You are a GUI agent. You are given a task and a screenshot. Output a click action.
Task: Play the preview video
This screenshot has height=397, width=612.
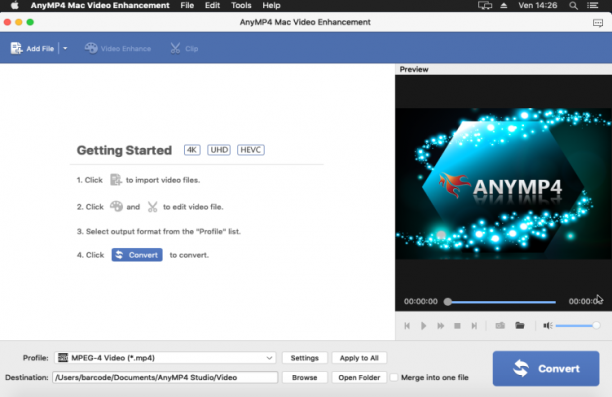[x=423, y=326]
